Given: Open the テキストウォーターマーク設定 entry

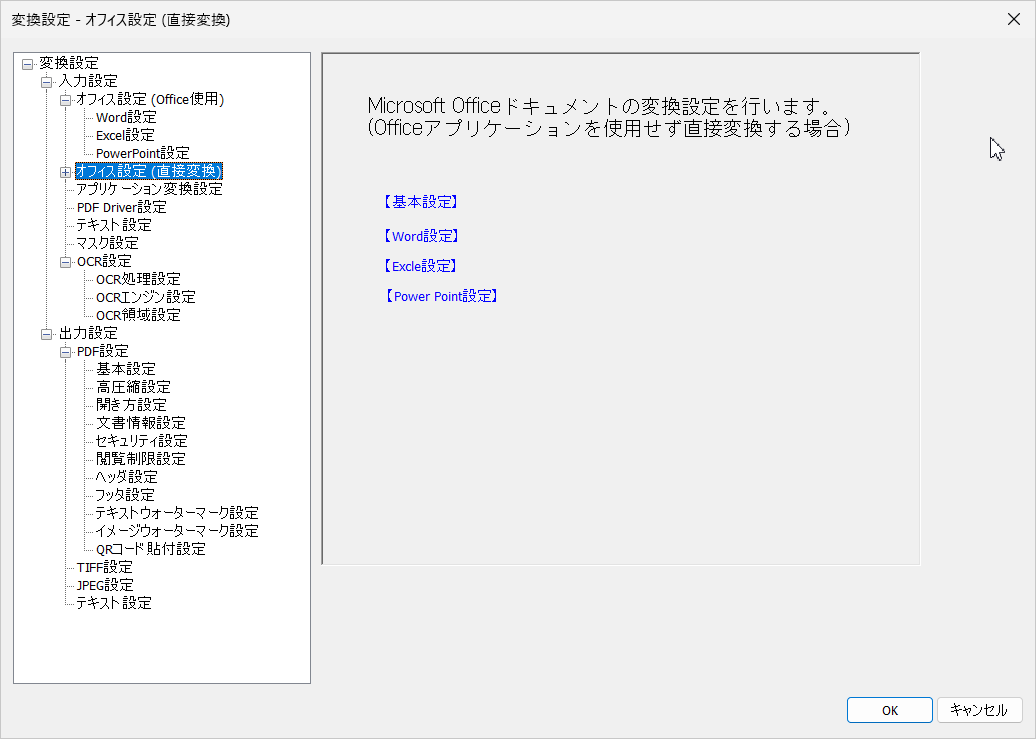Looking at the screenshot, I should click(175, 512).
